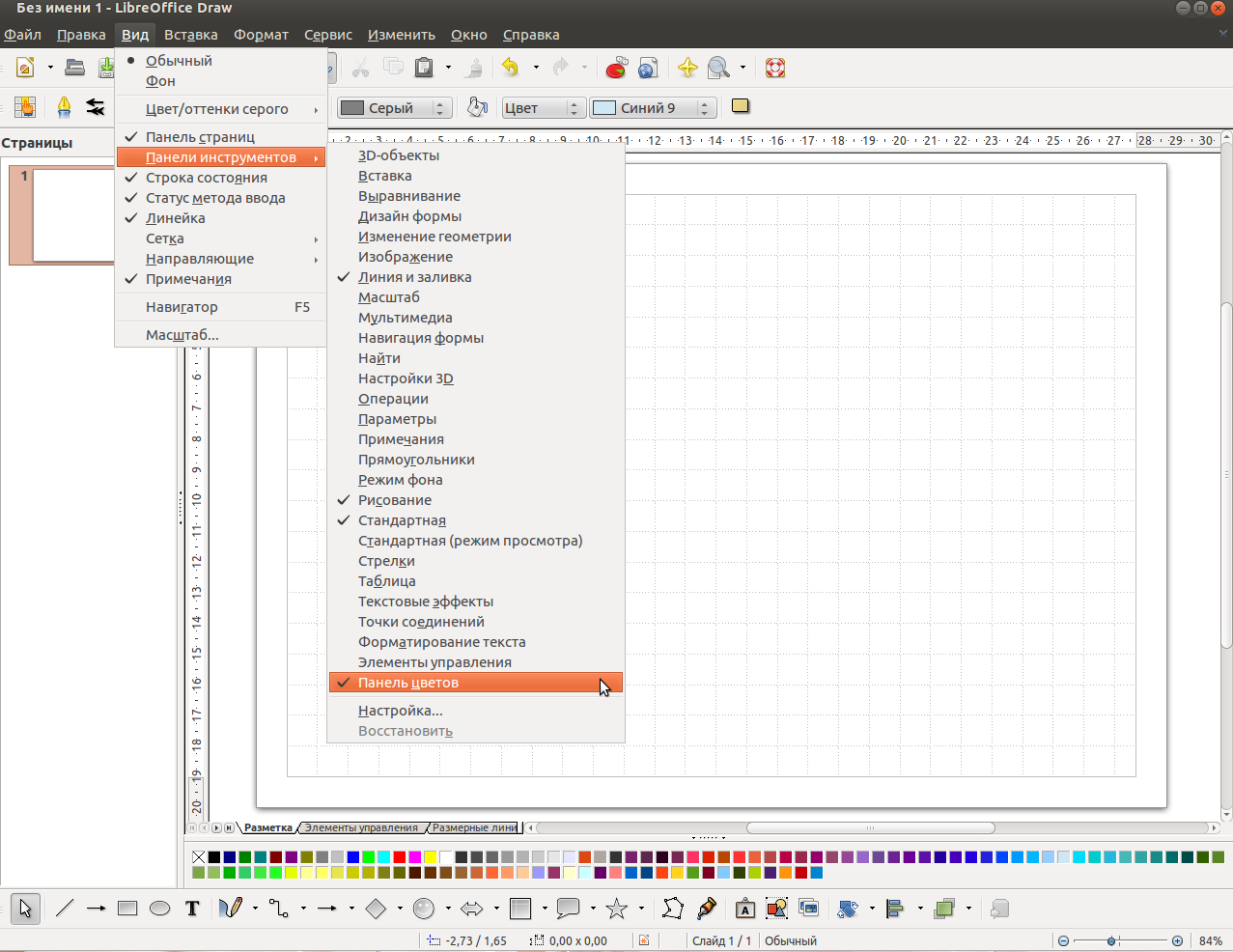Click the Chart insert icon
The width and height of the screenshot is (1233, 952).
click(616, 68)
